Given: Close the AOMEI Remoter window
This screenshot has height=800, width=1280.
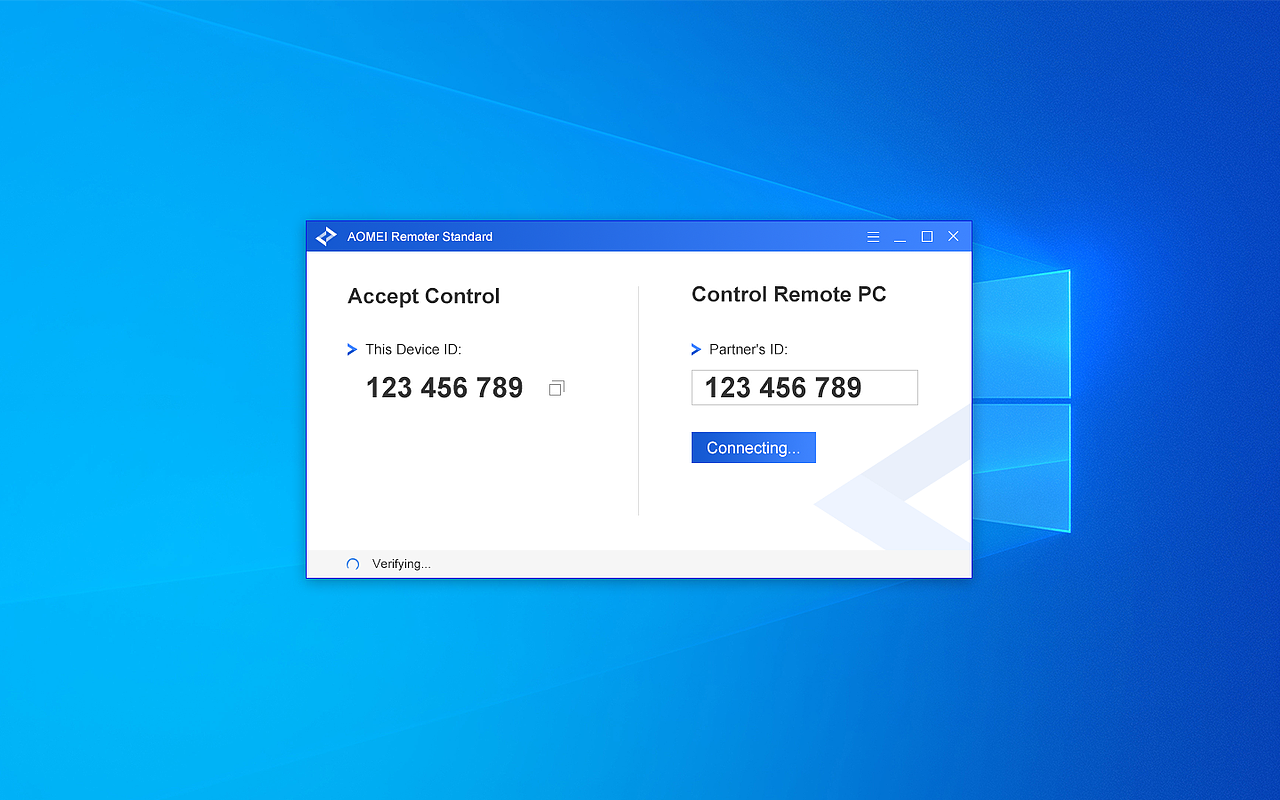Looking at the screenshot, I should [x=953, y=237].
